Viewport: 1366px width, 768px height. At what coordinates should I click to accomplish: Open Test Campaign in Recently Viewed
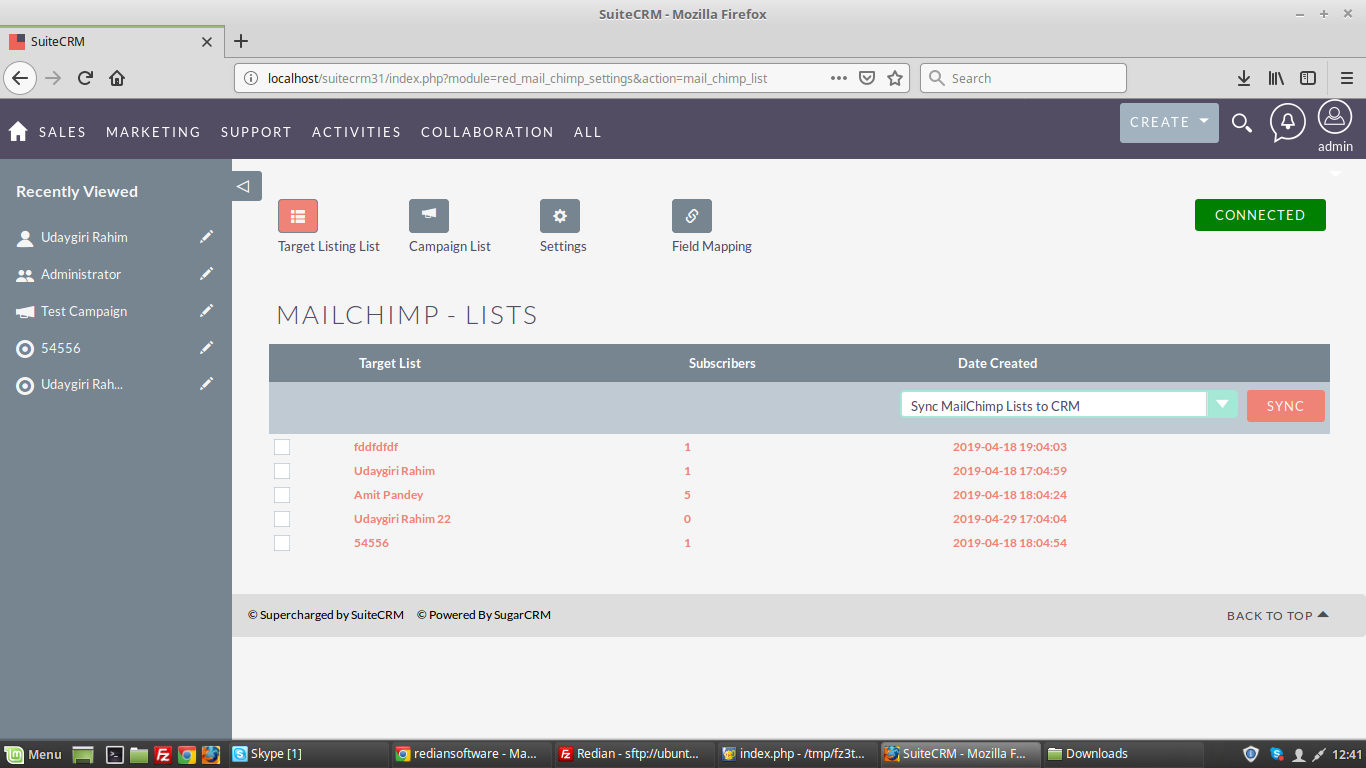pyautogui.click(x=84, y=311)
